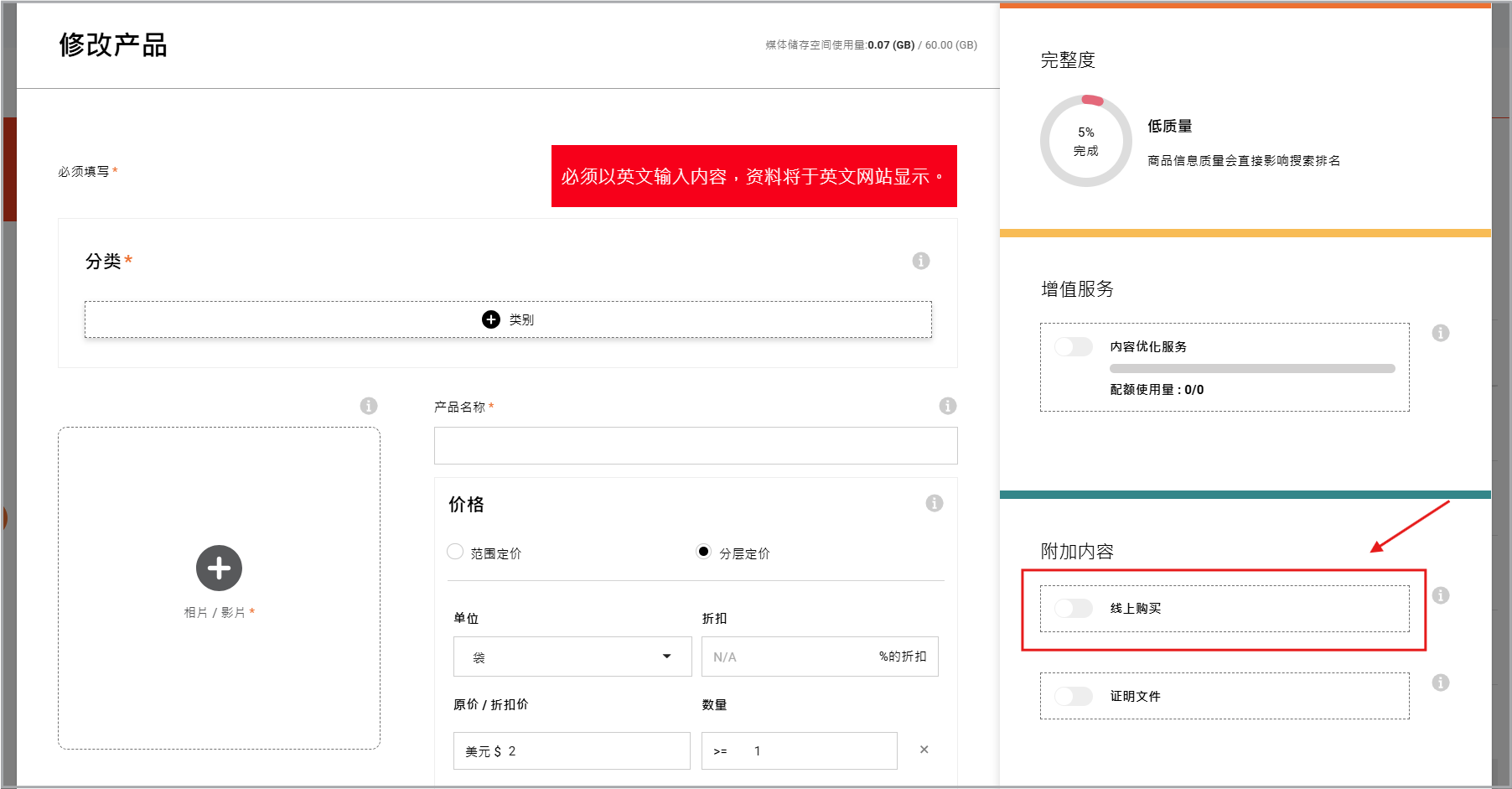The height and width of the screenshot is (789, 1512).
Task: Click info icon in the price section
Action: pos(935,503)
